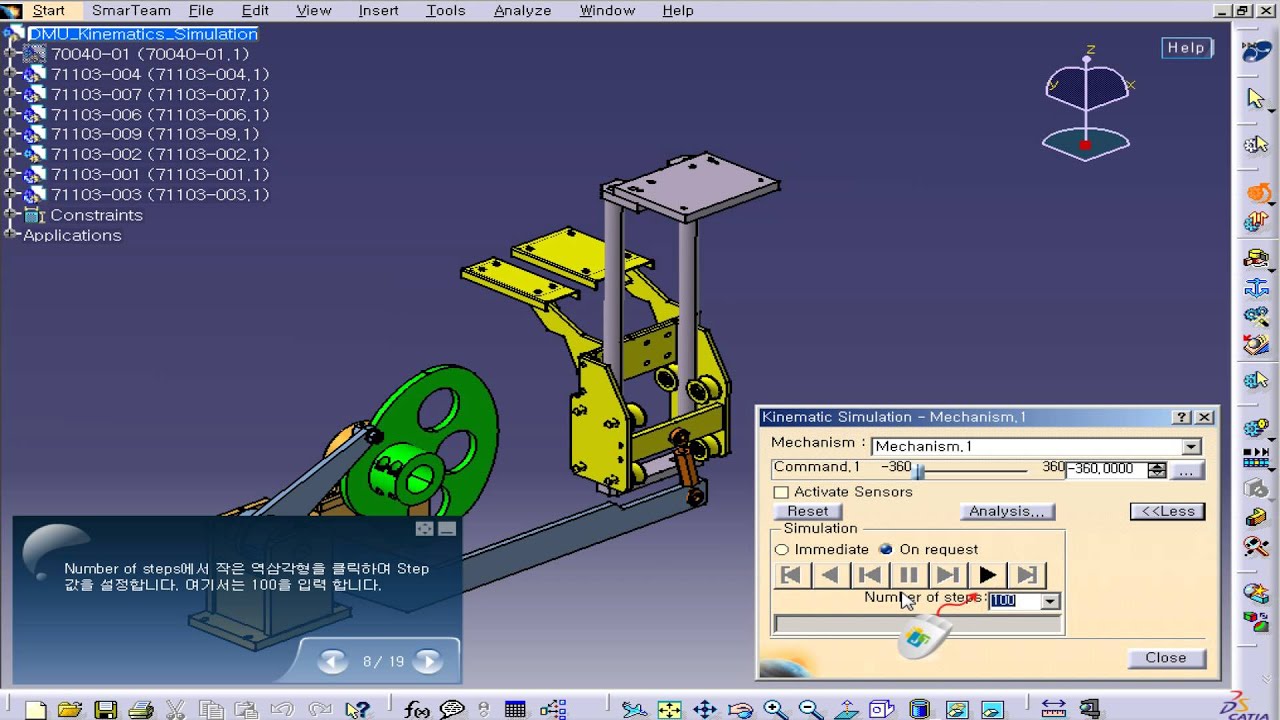Click the ellipsis button beside command value

[x=1186, y=469]
